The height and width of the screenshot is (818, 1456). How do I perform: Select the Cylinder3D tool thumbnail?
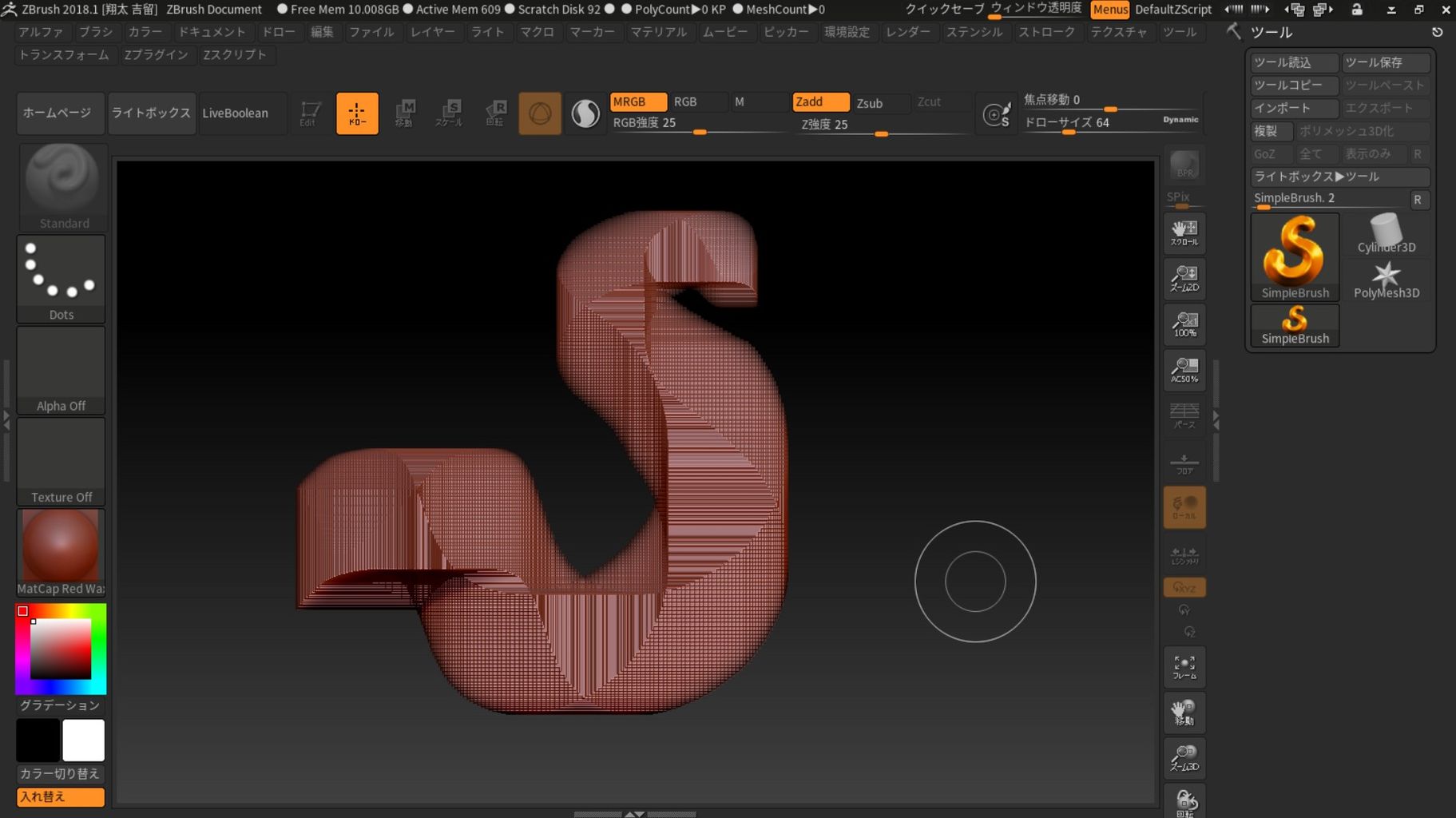coord(1386,233)
